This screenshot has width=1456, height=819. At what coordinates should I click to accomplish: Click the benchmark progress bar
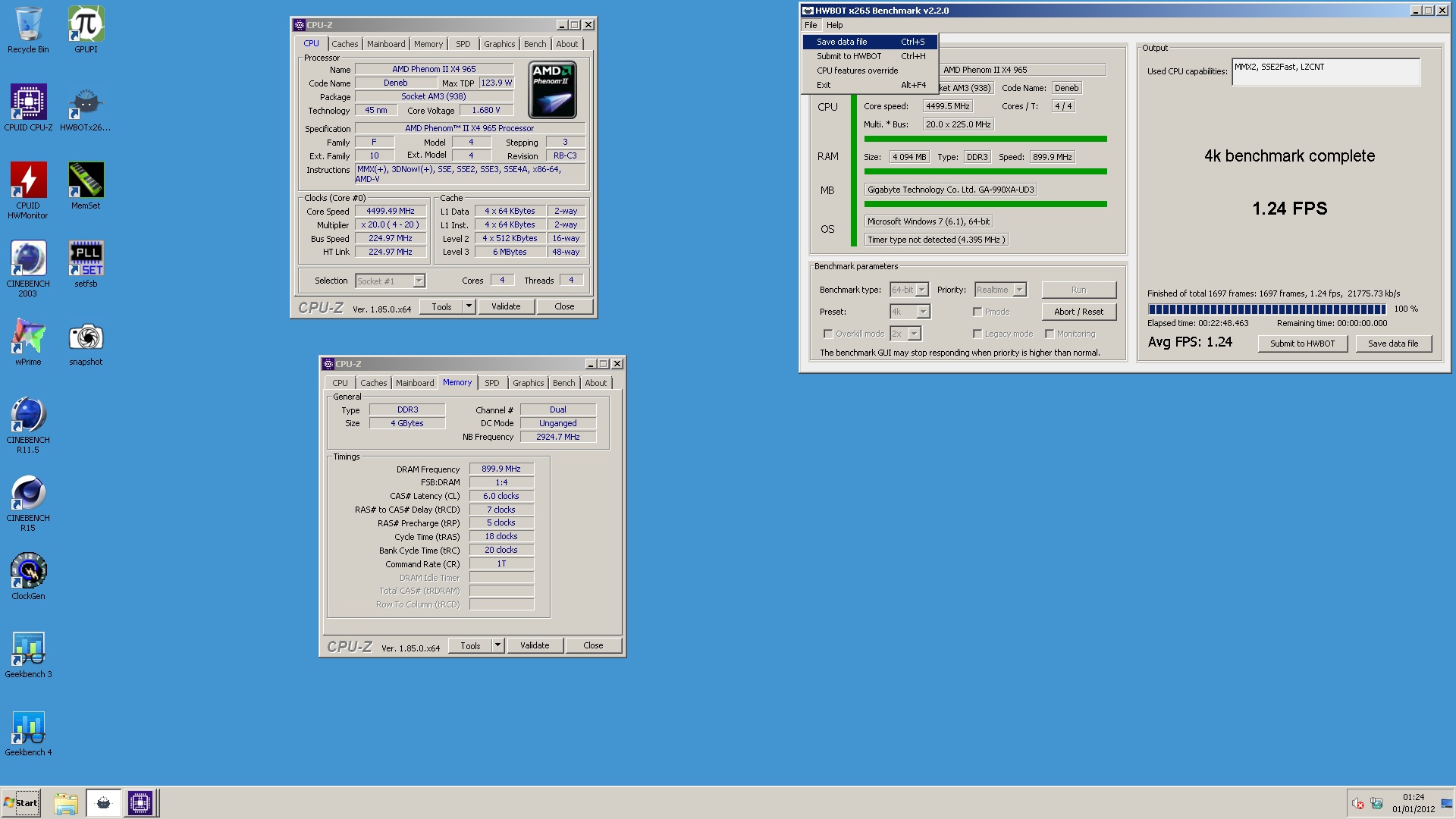pos(1266,309)
